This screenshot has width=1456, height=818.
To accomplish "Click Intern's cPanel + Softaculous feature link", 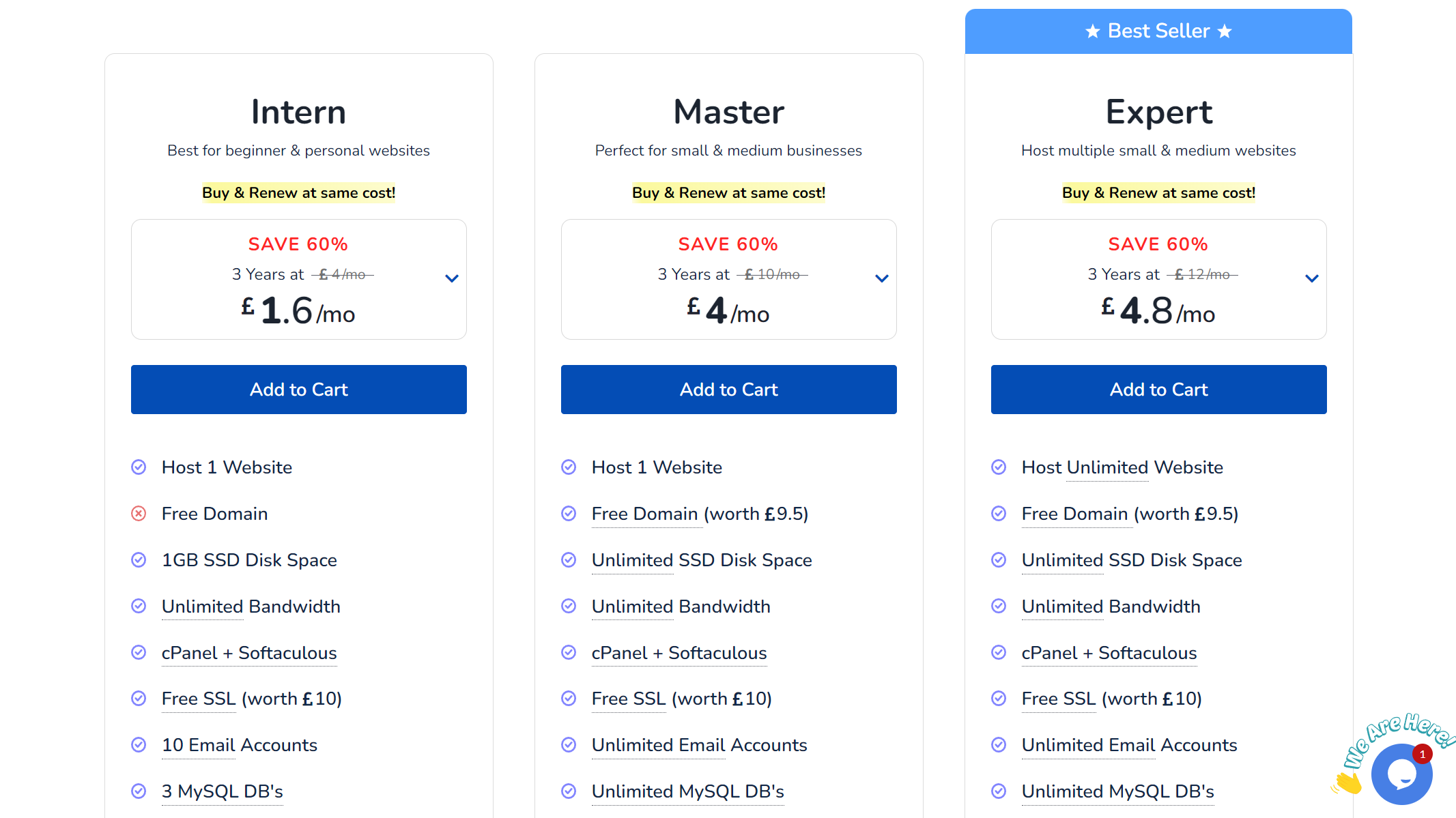I will coord(249,653).
